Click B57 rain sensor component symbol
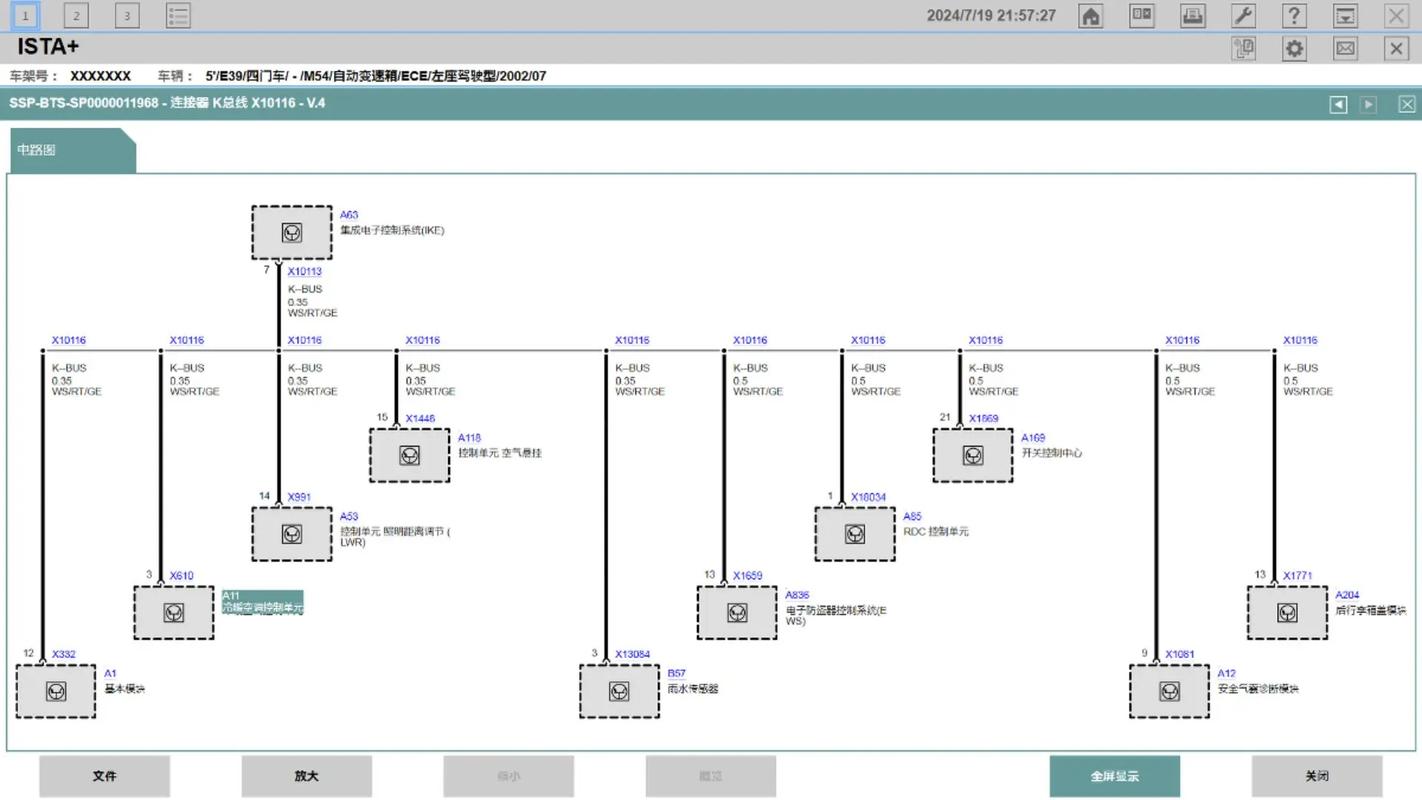Screen dimensions: 1422x800 (x=619, y=691)
